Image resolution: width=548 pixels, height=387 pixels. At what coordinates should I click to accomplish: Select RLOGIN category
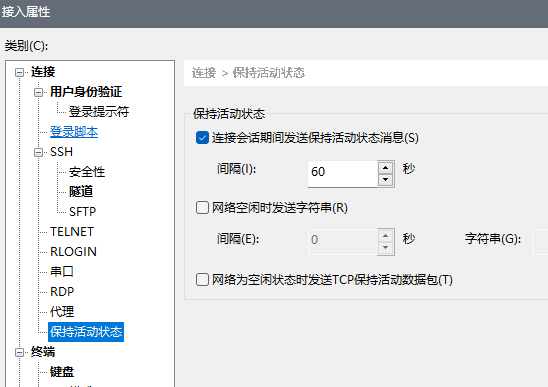point(73,252)
